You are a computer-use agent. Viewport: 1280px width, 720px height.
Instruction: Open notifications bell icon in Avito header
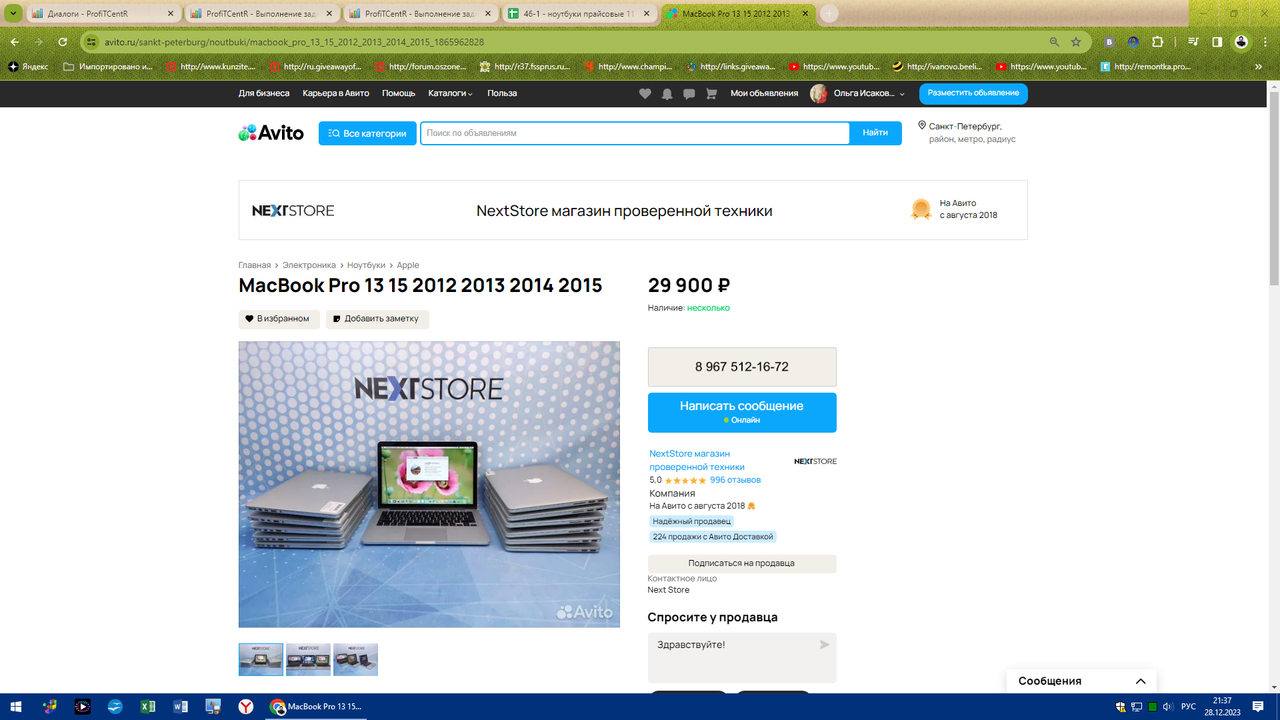[x=667, y=93]
